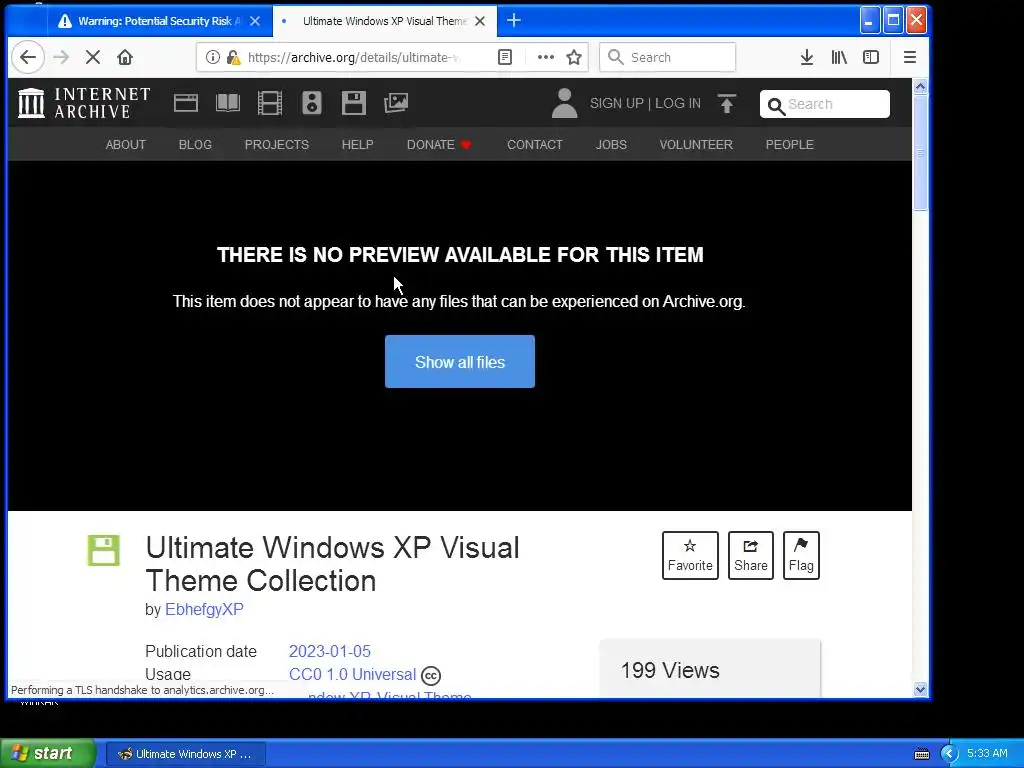Click the Ultimate Windows XP taskbar button

pos(185,754)
